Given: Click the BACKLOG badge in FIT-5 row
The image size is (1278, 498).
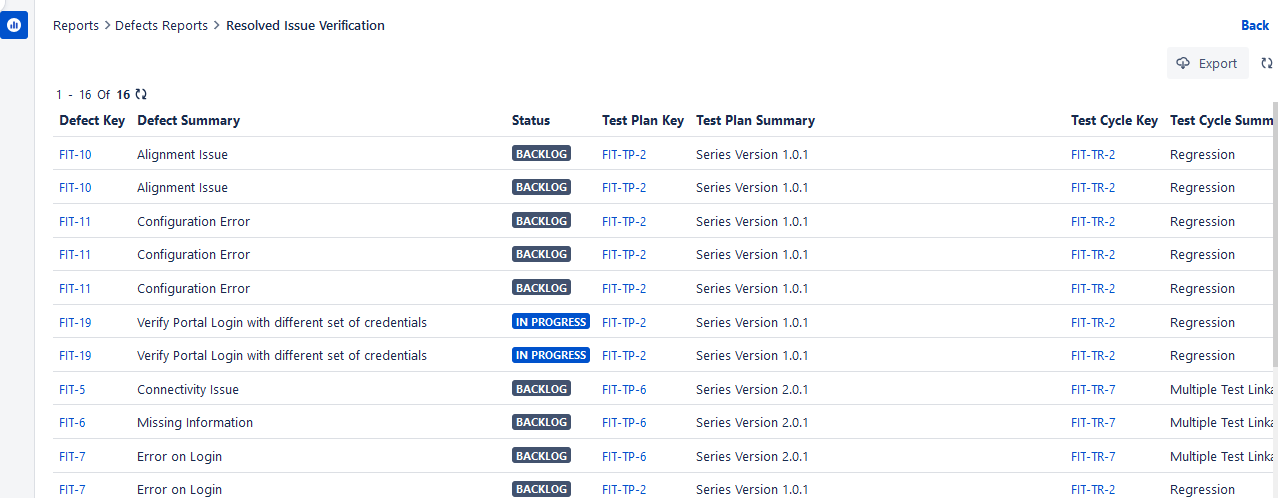Looking at the screenshot, I should 541,389.
